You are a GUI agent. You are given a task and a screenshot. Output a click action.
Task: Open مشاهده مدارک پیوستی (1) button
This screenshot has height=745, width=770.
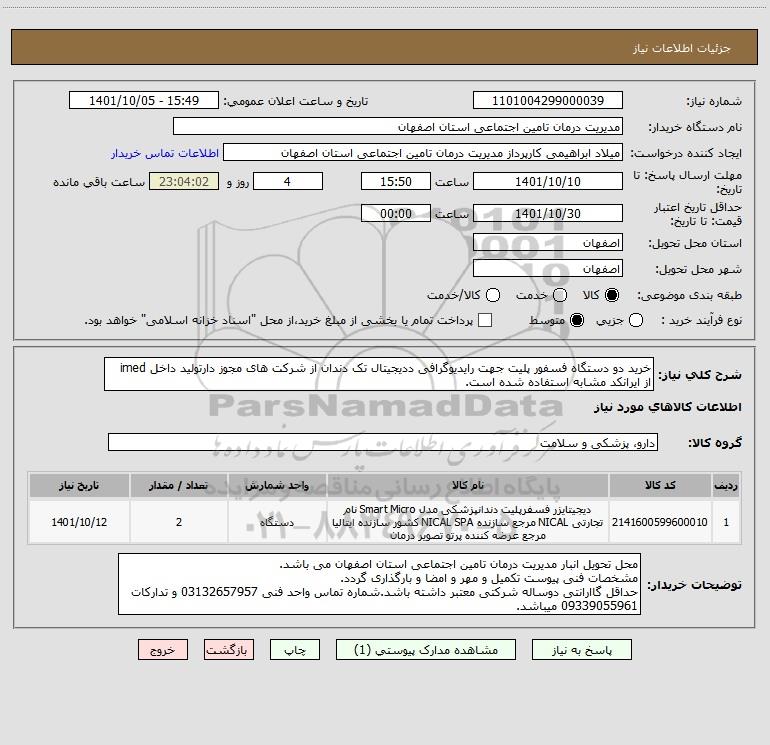426,650
